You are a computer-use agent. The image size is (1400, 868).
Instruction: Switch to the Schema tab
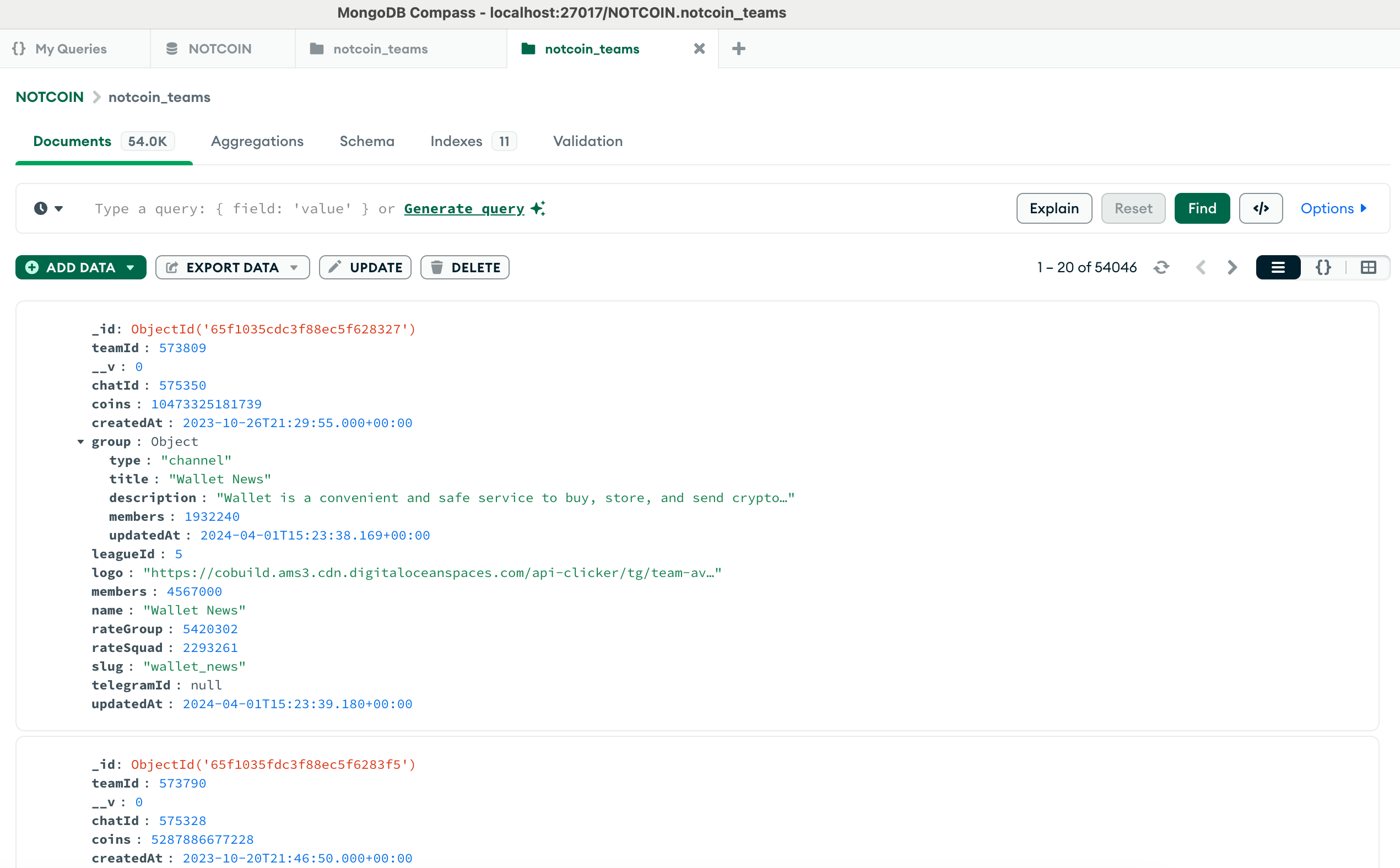(366, 141)
